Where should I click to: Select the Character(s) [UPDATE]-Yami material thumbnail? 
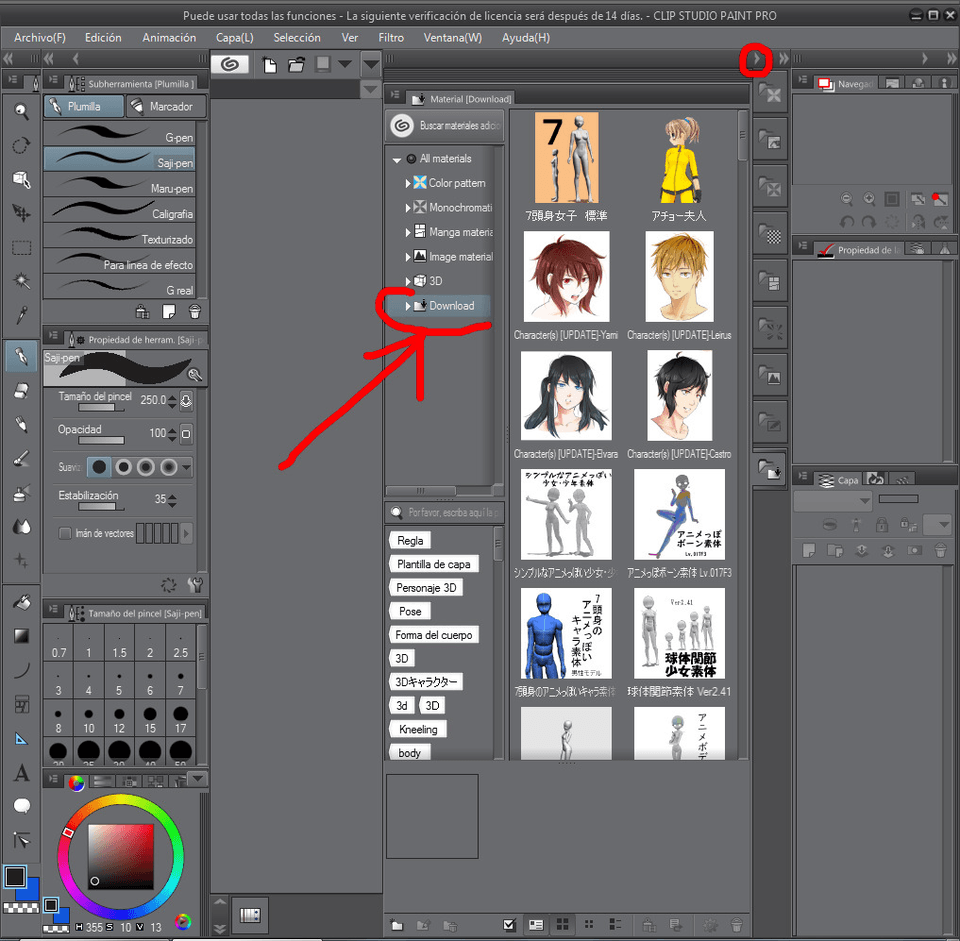pos(566,277)
